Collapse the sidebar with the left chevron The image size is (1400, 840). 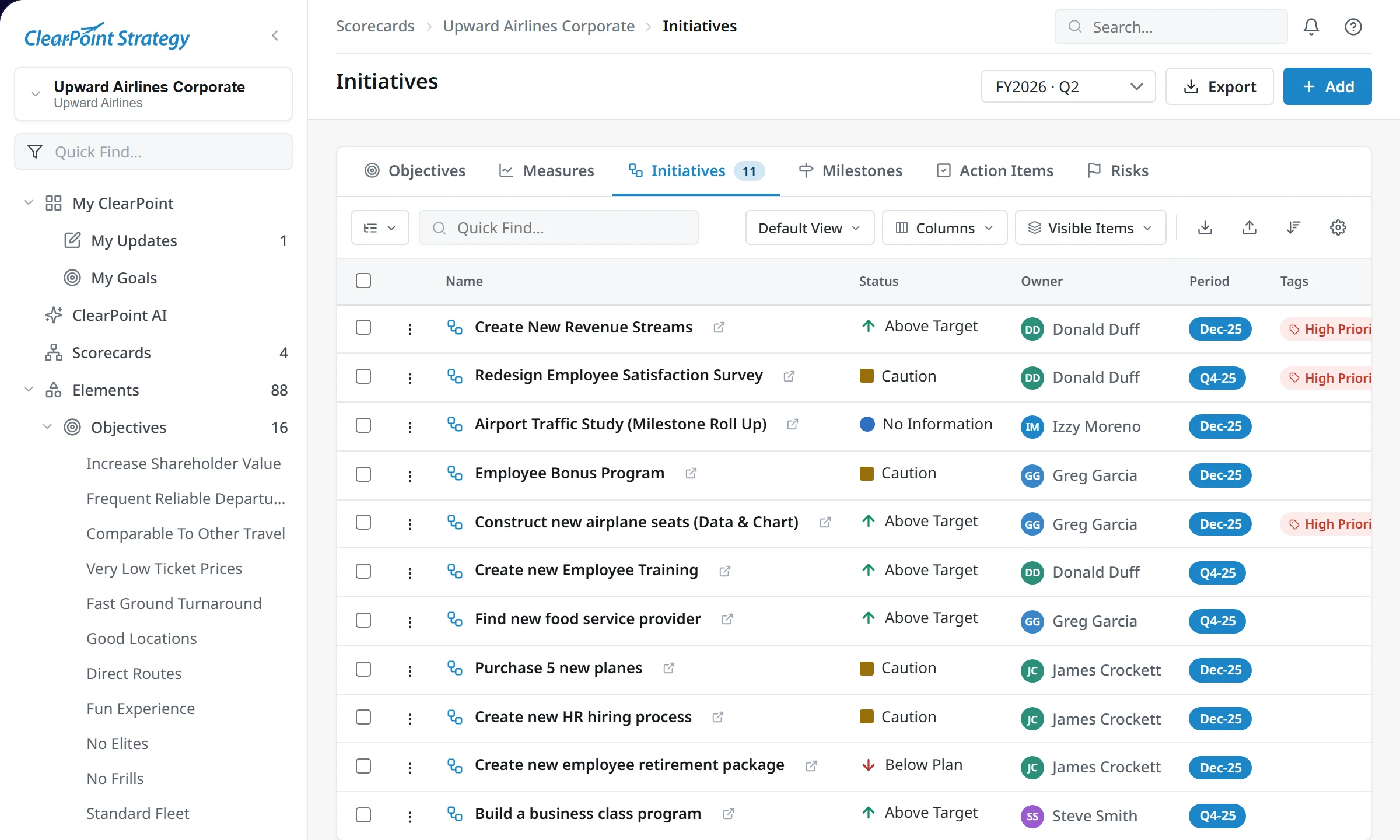275,36
